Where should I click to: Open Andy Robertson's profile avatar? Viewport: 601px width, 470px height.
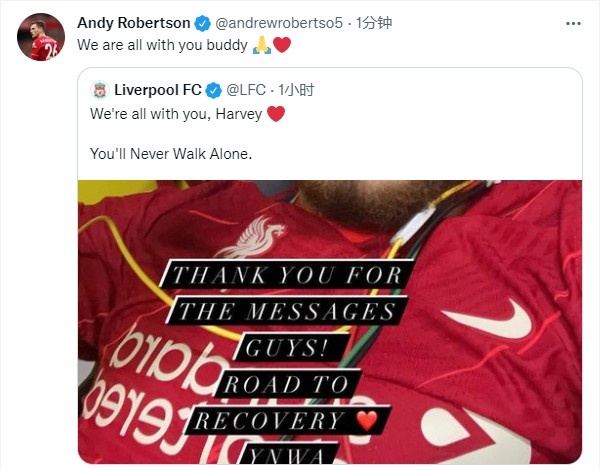pyautogui.click(x=41, y=37)
